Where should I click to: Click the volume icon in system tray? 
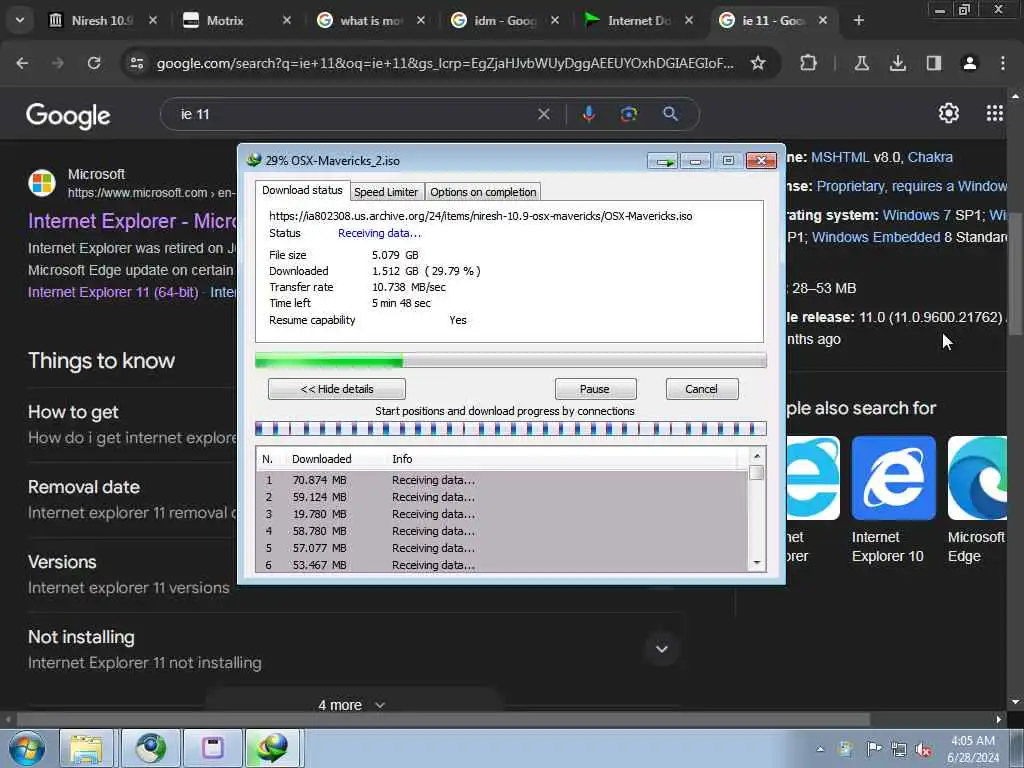[x=923, y=750]
